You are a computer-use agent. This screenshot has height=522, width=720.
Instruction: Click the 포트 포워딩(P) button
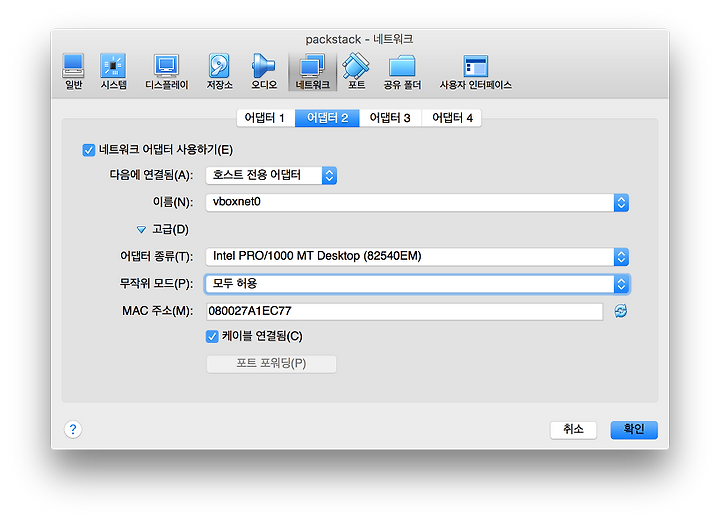pyautogui.click(x=271, y=364)
